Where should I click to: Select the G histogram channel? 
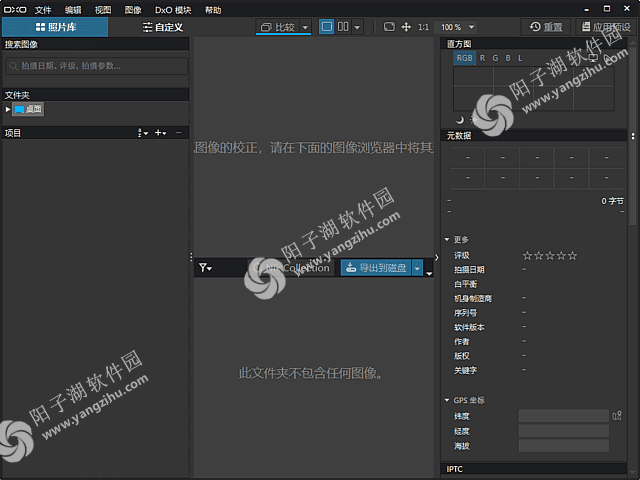(495, 58)
